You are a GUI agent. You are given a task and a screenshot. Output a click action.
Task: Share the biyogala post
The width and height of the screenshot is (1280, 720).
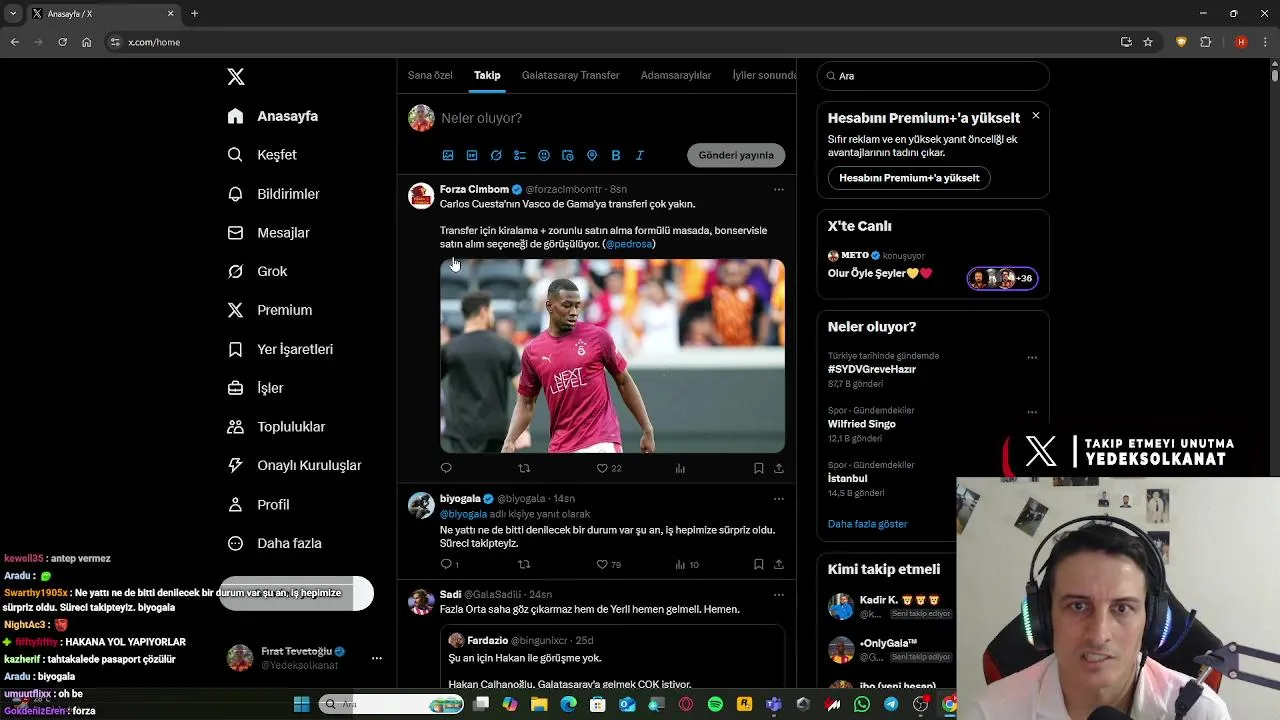point(779,564)
